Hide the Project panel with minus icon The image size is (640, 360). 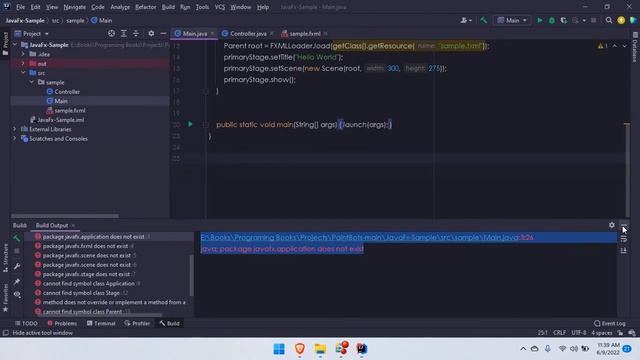click(163, 33)
